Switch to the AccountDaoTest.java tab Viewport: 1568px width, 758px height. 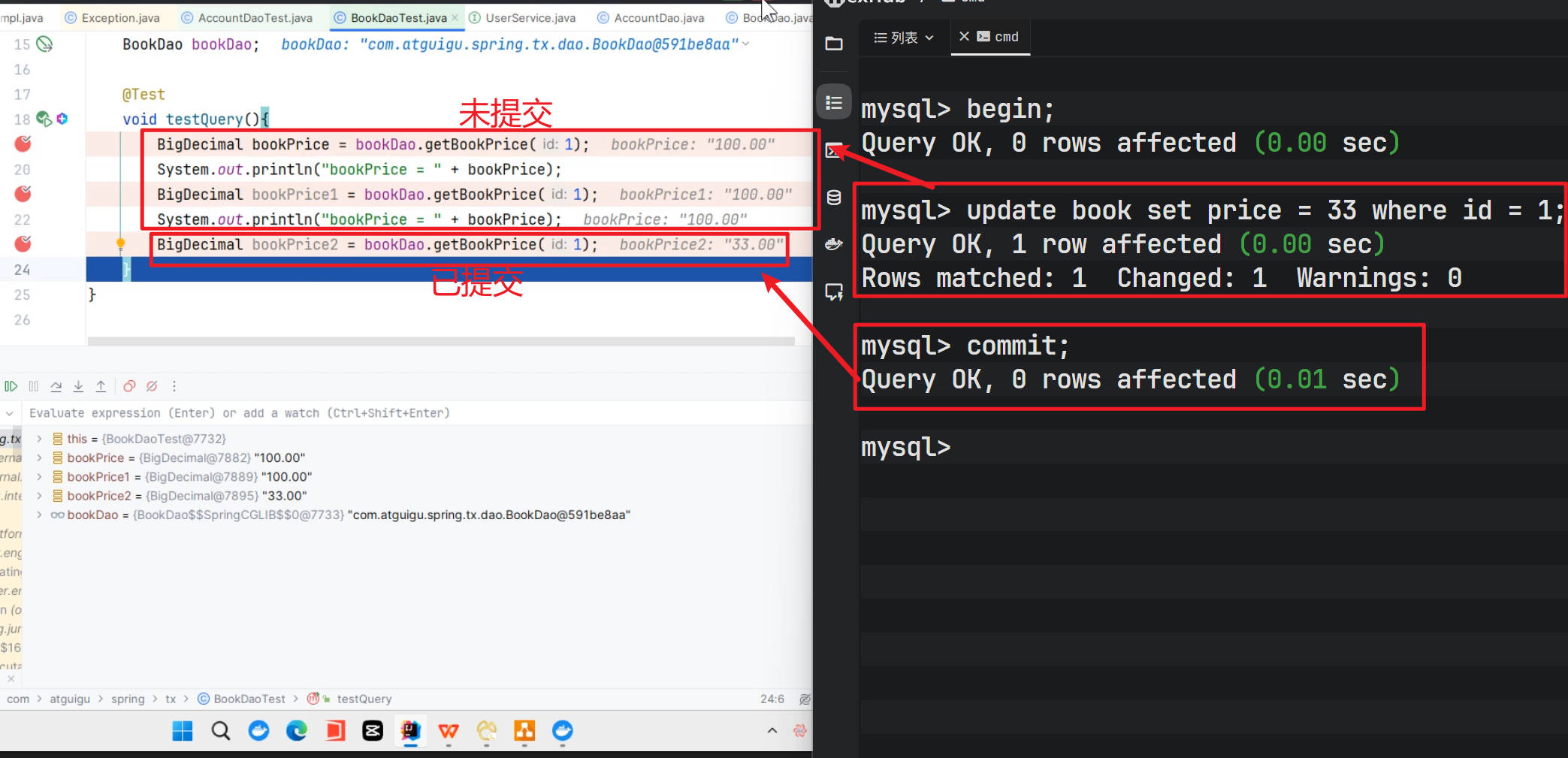click(247, 18)
